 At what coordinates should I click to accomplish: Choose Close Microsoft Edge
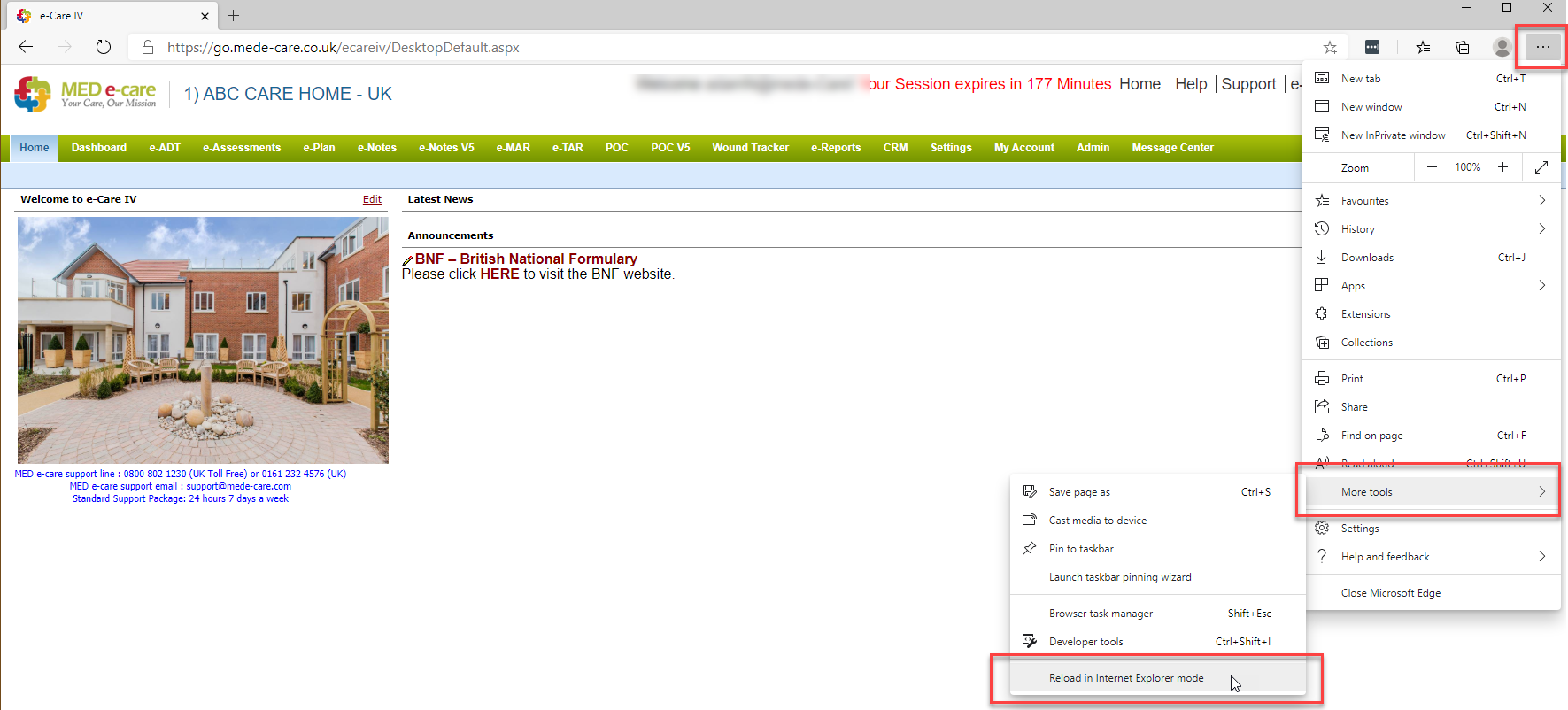pos(1433,593)
